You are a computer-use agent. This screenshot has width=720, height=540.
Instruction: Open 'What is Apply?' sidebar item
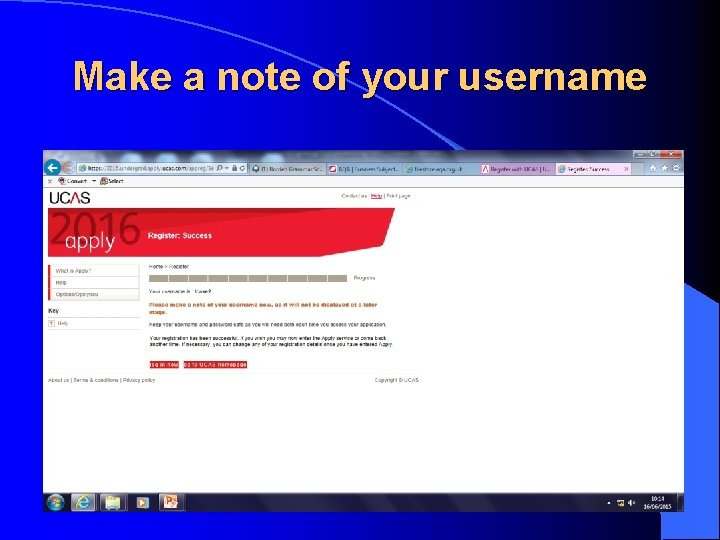pos(94,271)
